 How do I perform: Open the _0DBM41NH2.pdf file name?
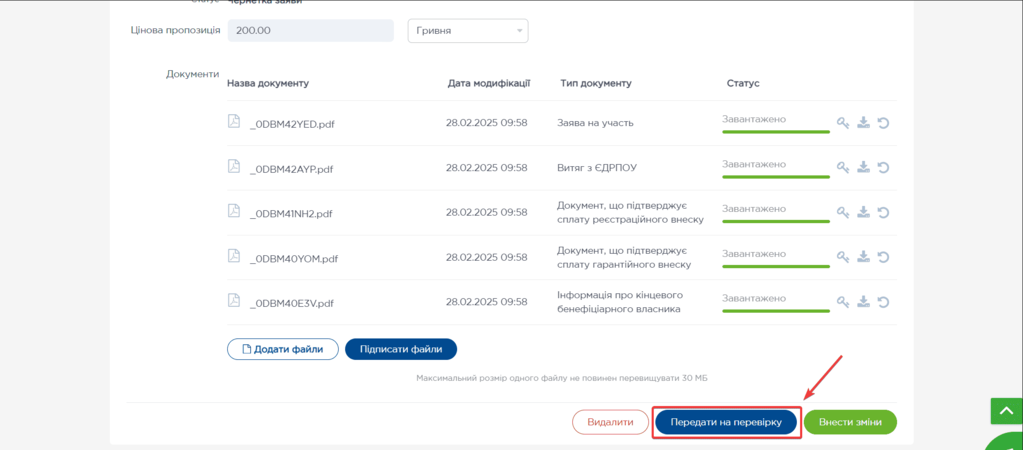pos(291,214)
